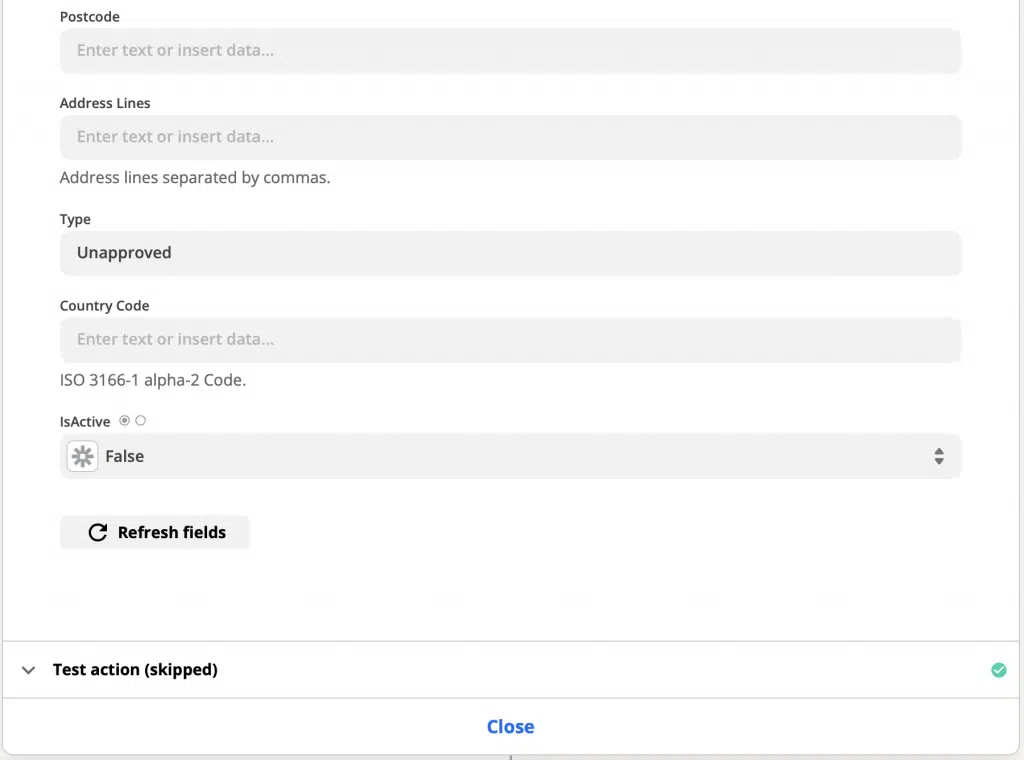The height and width of the screenshot is (760, 1024).
Task: Click the Zapier gear icon beside False
Action: pos(82,456)
